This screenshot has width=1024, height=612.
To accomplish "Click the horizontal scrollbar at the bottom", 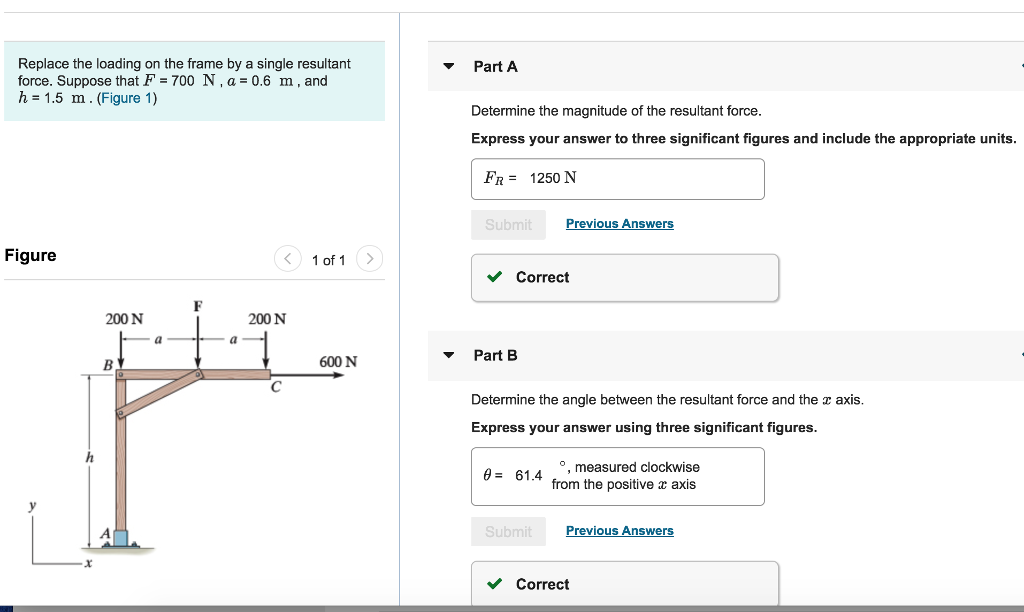I will [168, 608].
